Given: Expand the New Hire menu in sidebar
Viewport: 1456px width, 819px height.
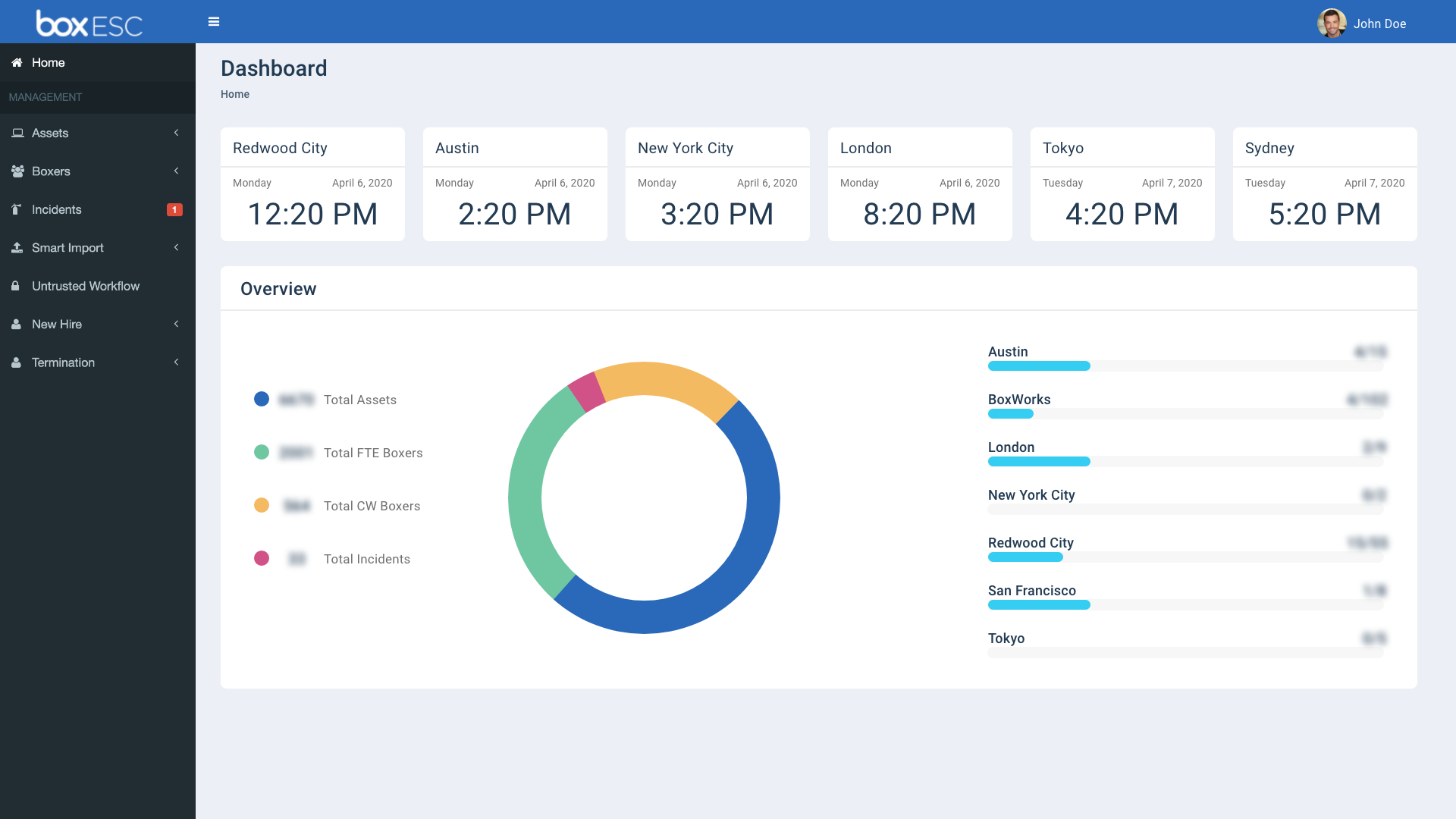Looking at the screenshot, I should coord(97,324).
